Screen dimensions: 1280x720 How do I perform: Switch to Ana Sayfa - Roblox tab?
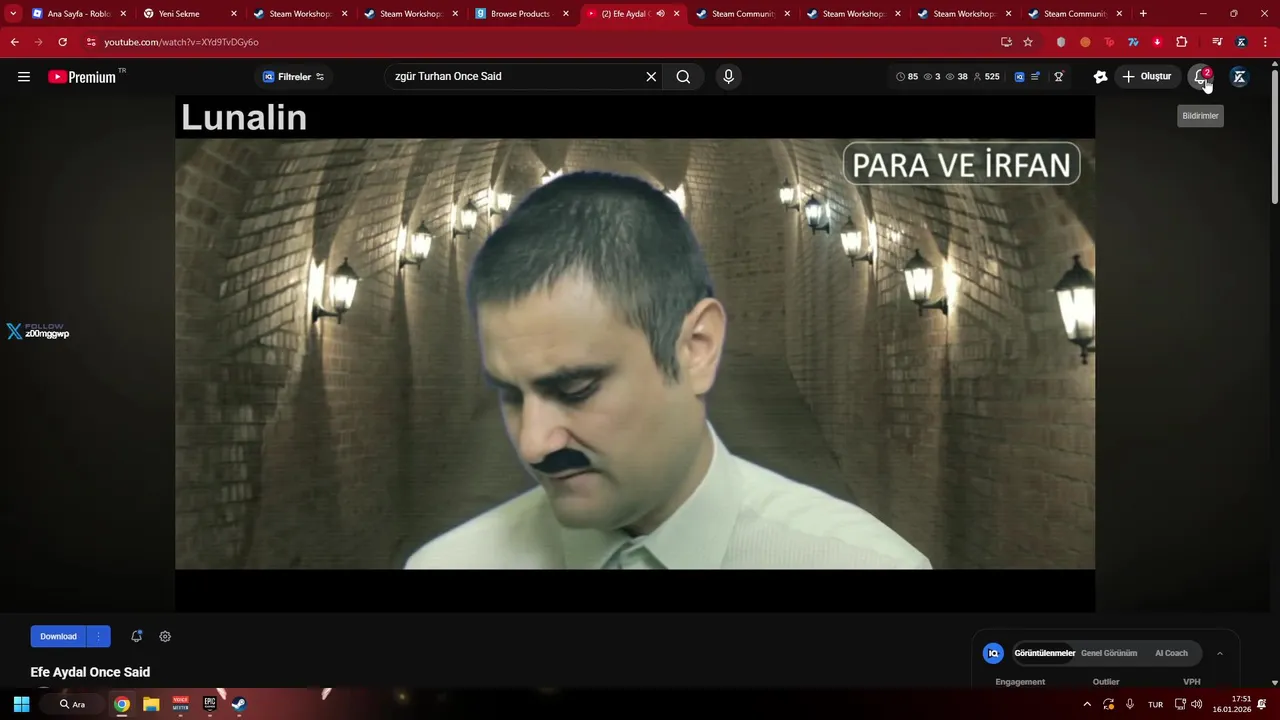79,14
